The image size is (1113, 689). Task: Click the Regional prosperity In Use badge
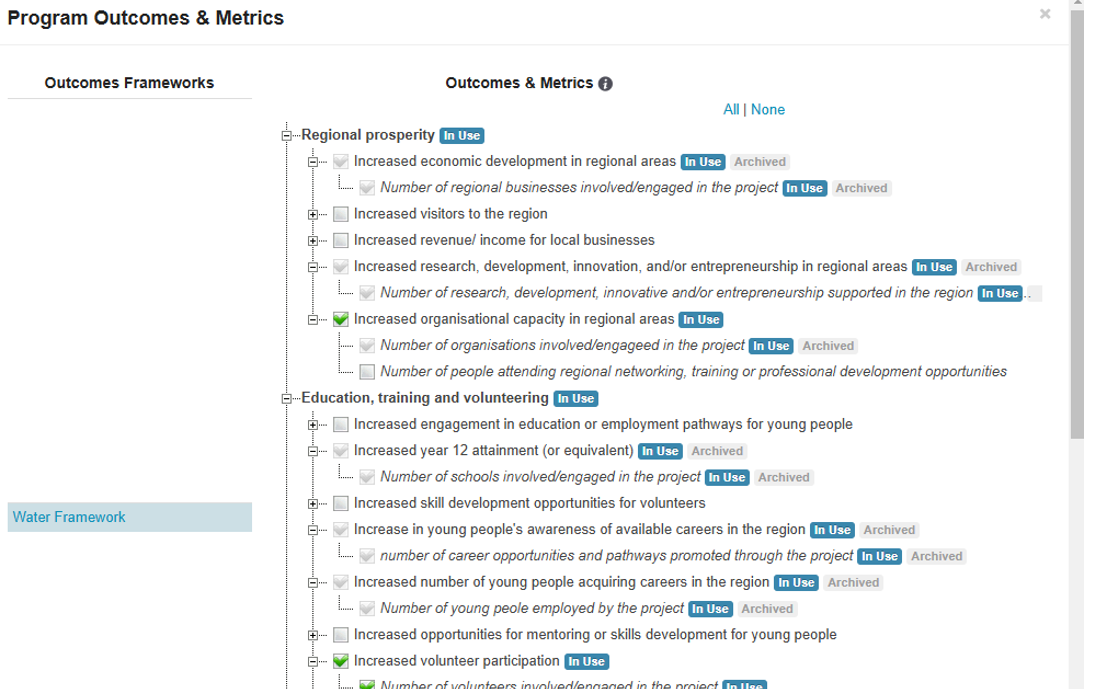[x=462, y=136]
